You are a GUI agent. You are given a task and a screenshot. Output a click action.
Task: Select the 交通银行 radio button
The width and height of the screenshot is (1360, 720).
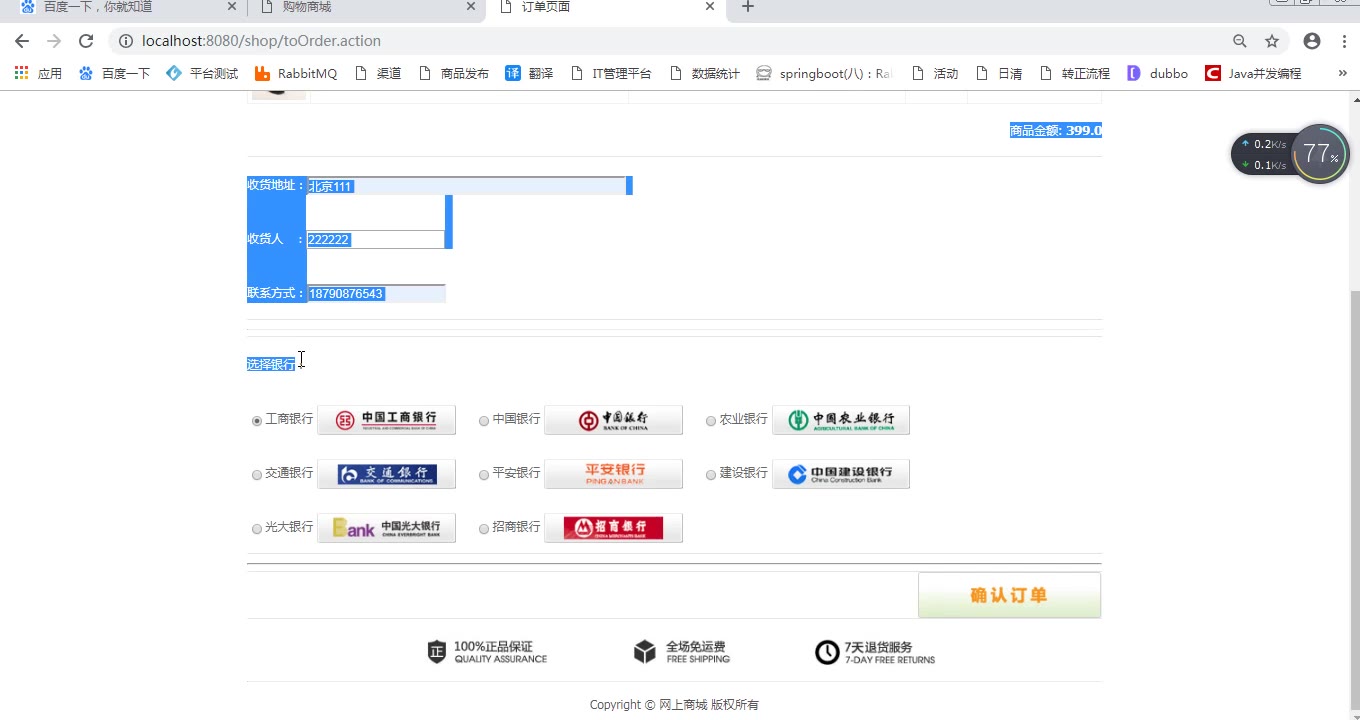tap(257, 475)
